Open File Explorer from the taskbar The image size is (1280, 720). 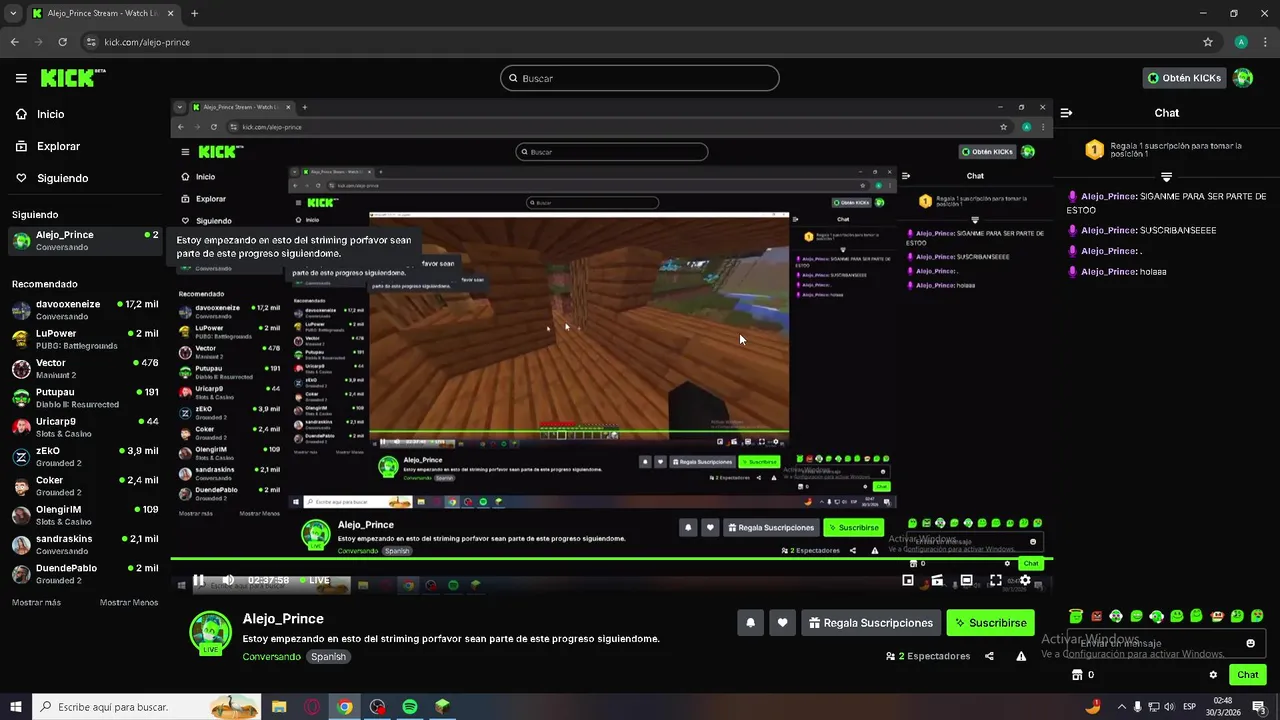pos(279,707)
